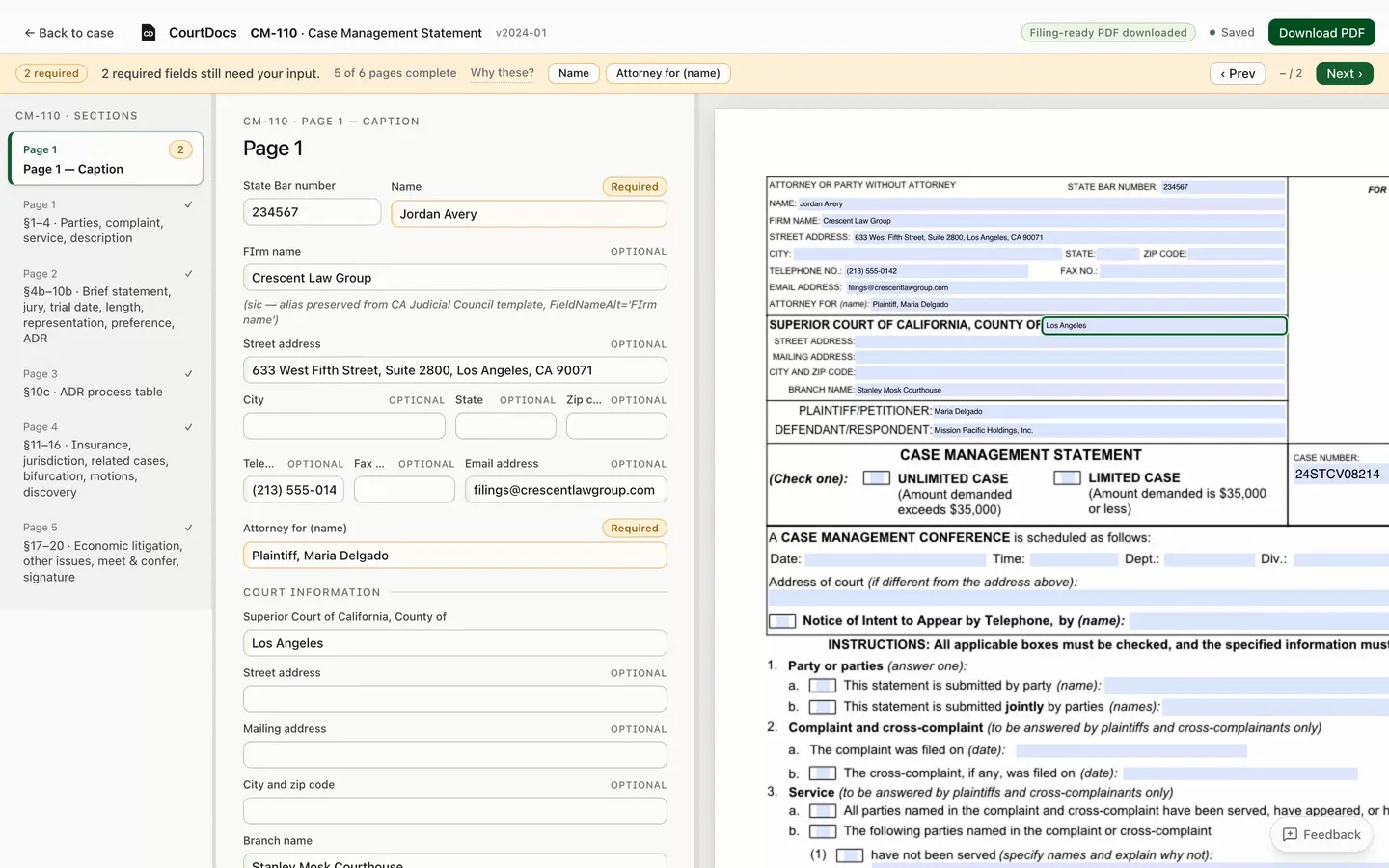Click the PDF case number 24STCV08214
Image resolution: width=1389 pixels, height=868 pixels.
point(1341,475)
